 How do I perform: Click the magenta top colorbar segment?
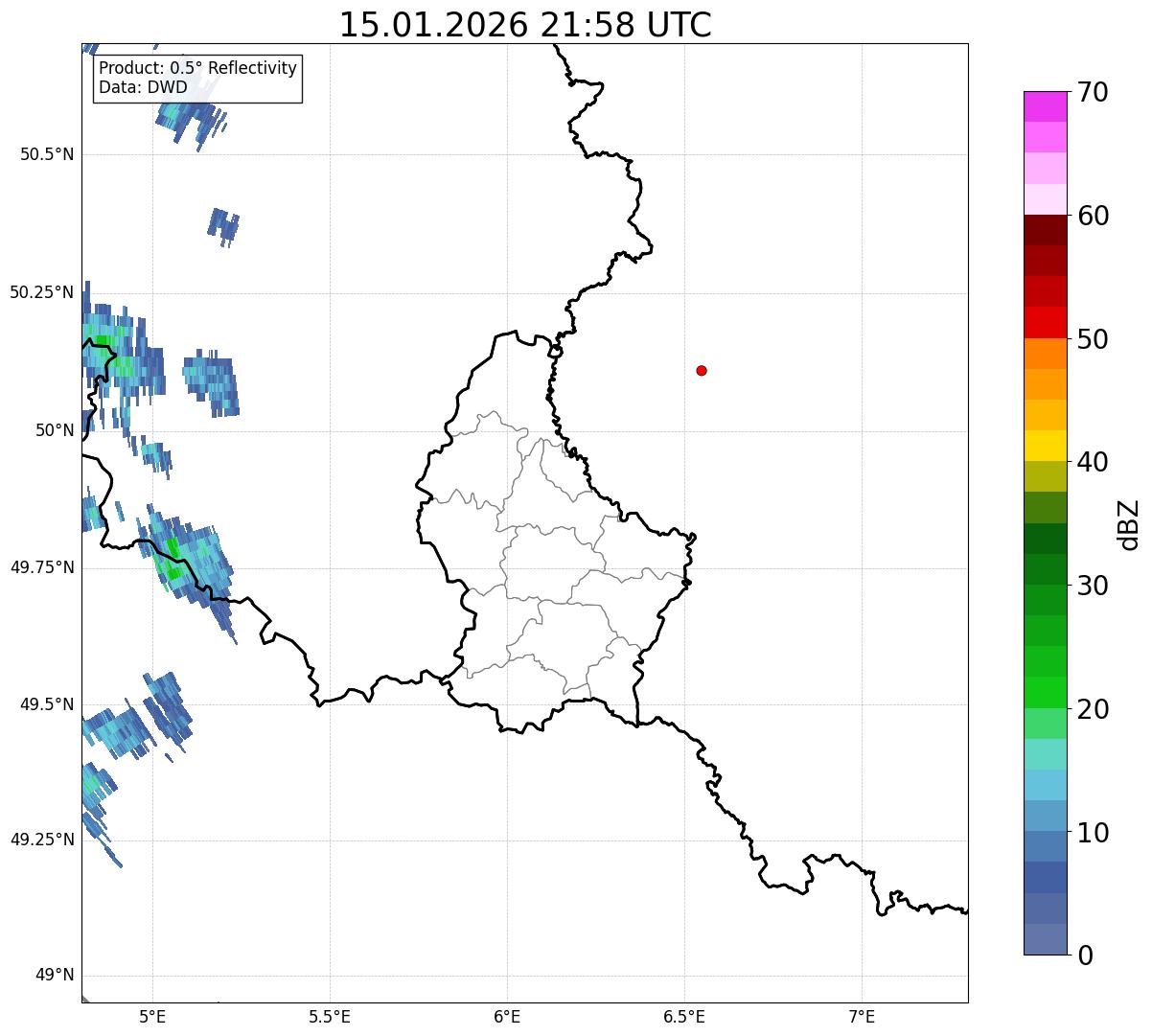1045,106
